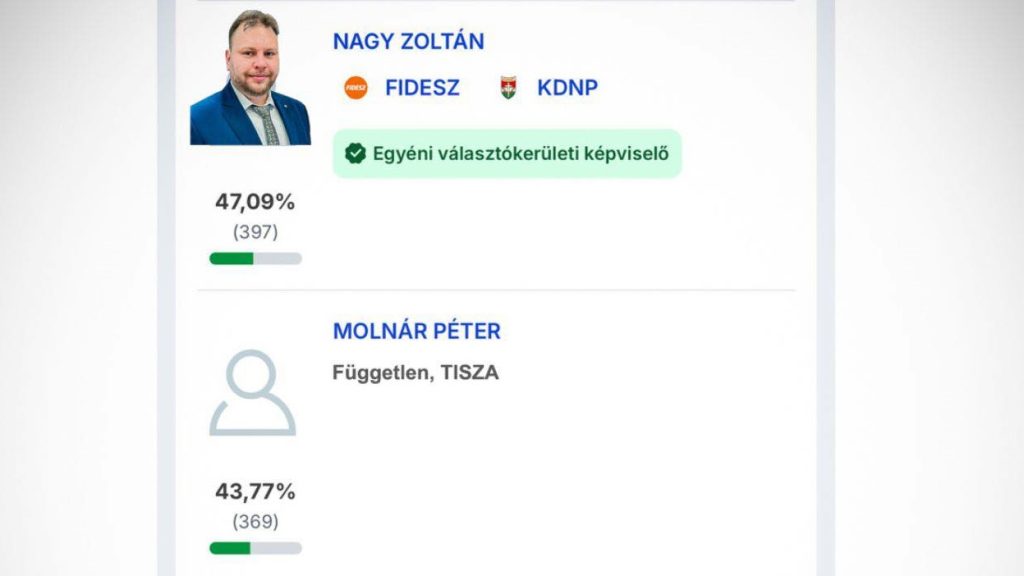Screen dimensions: 1024x576
Task: Open the NAGY ZOLTÁN candidate name link
Action: (x=408, y=41)
